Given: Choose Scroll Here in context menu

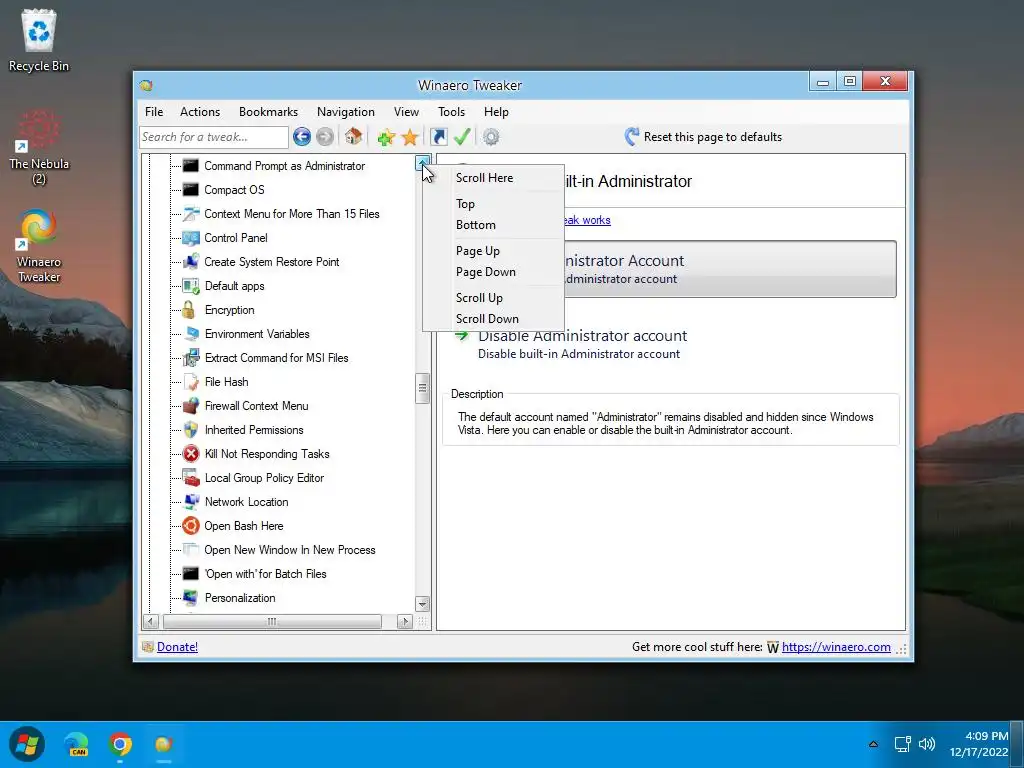Looking at the screenshot, I should tap(494, 178).
